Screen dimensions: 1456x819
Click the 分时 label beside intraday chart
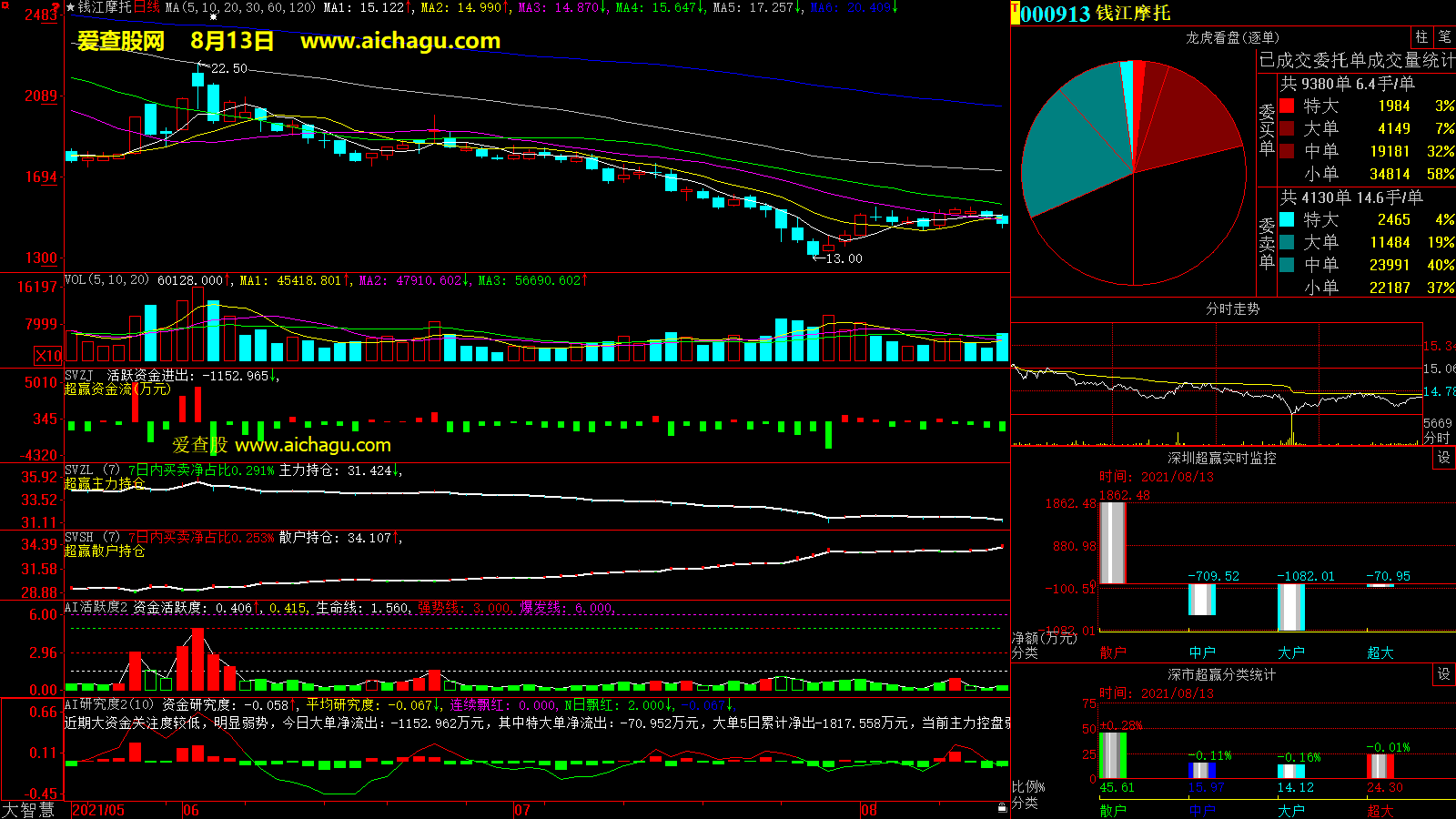1437,439
